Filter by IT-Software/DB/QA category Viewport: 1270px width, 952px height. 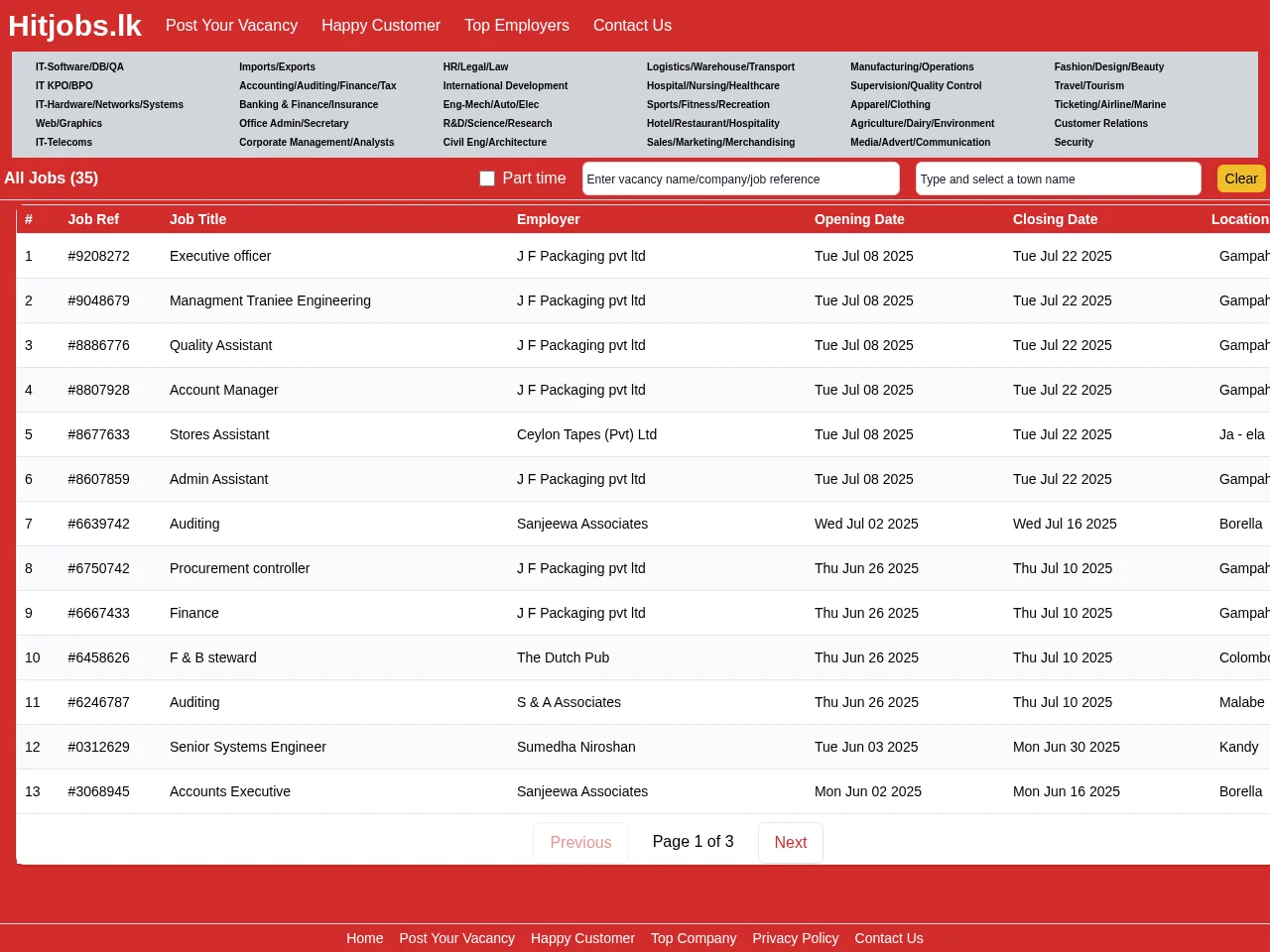coord(79,66)
